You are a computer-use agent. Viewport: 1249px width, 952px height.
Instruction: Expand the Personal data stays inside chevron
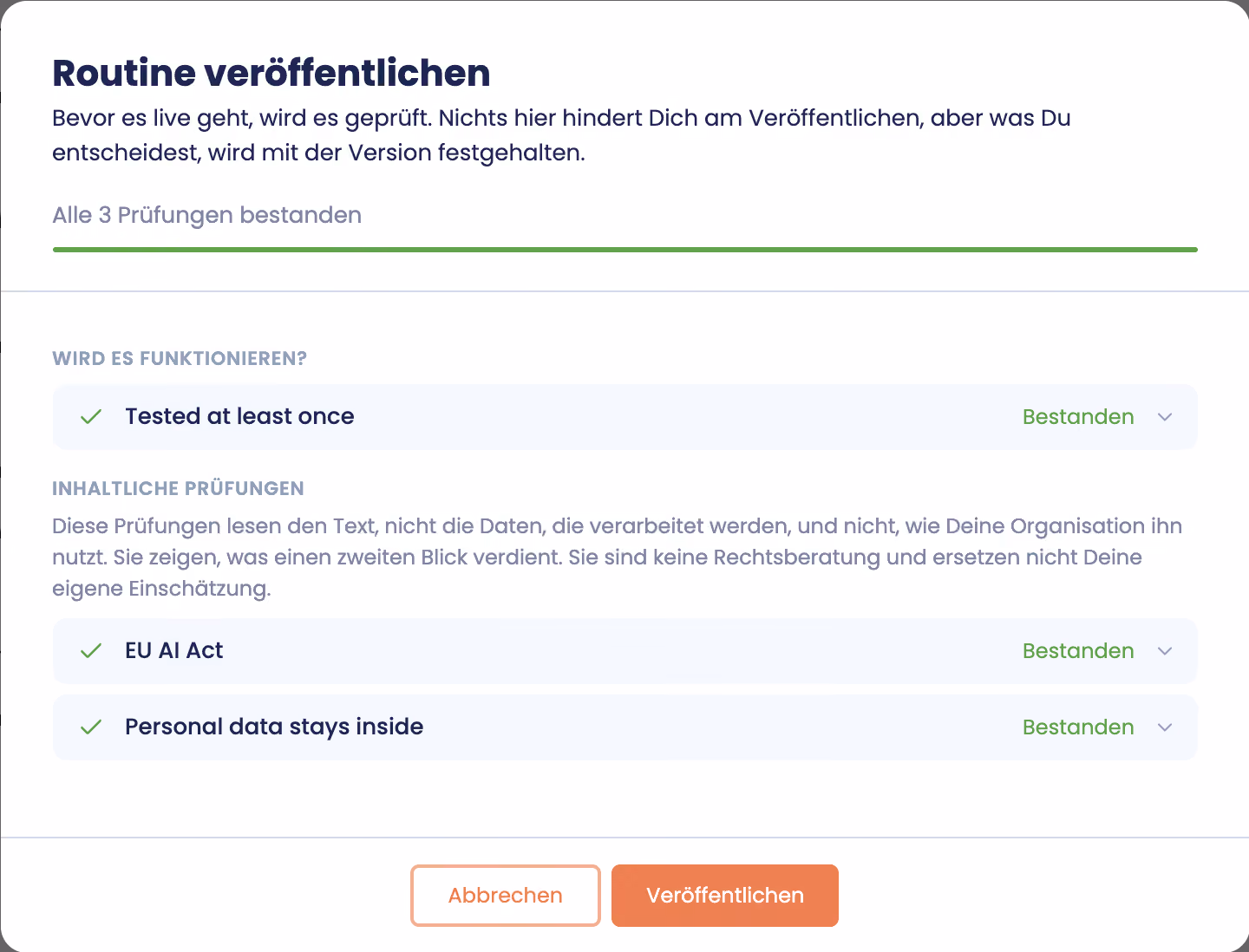point(1165,727)
